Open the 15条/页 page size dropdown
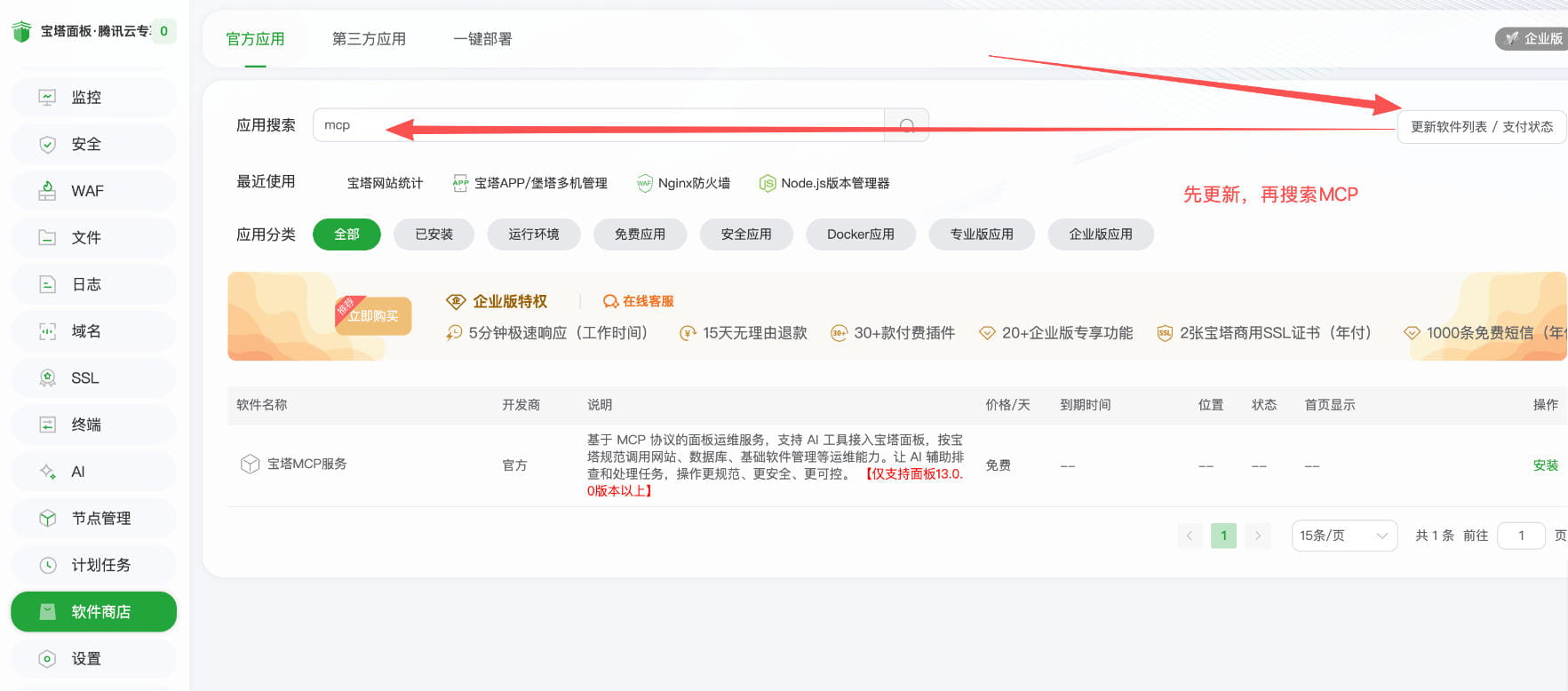1568x691 pixels. coord(1345,536)
